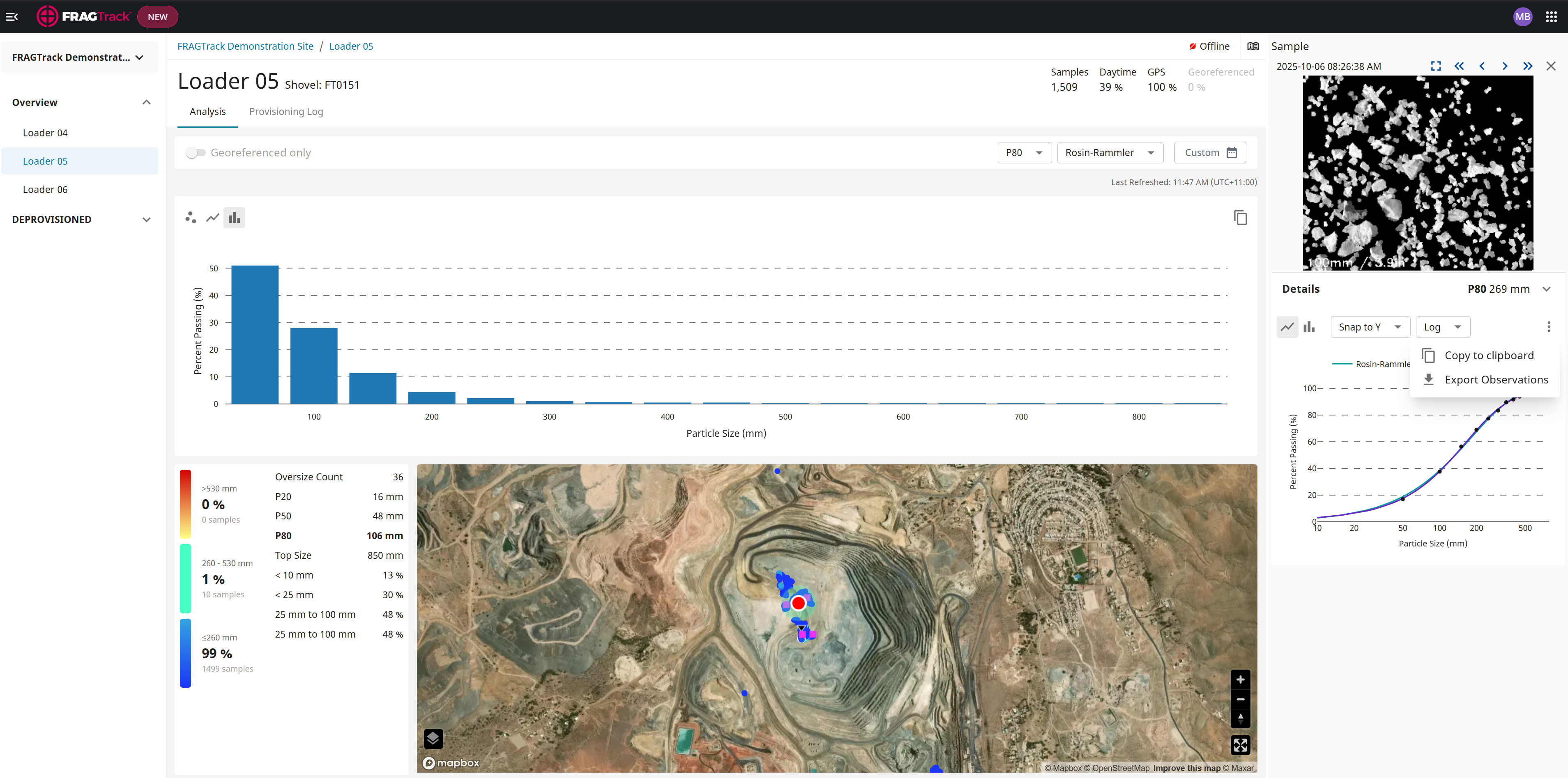Click the blue ≤260 mm color bar
1568x778 pixels.
(x=186, y=653)
